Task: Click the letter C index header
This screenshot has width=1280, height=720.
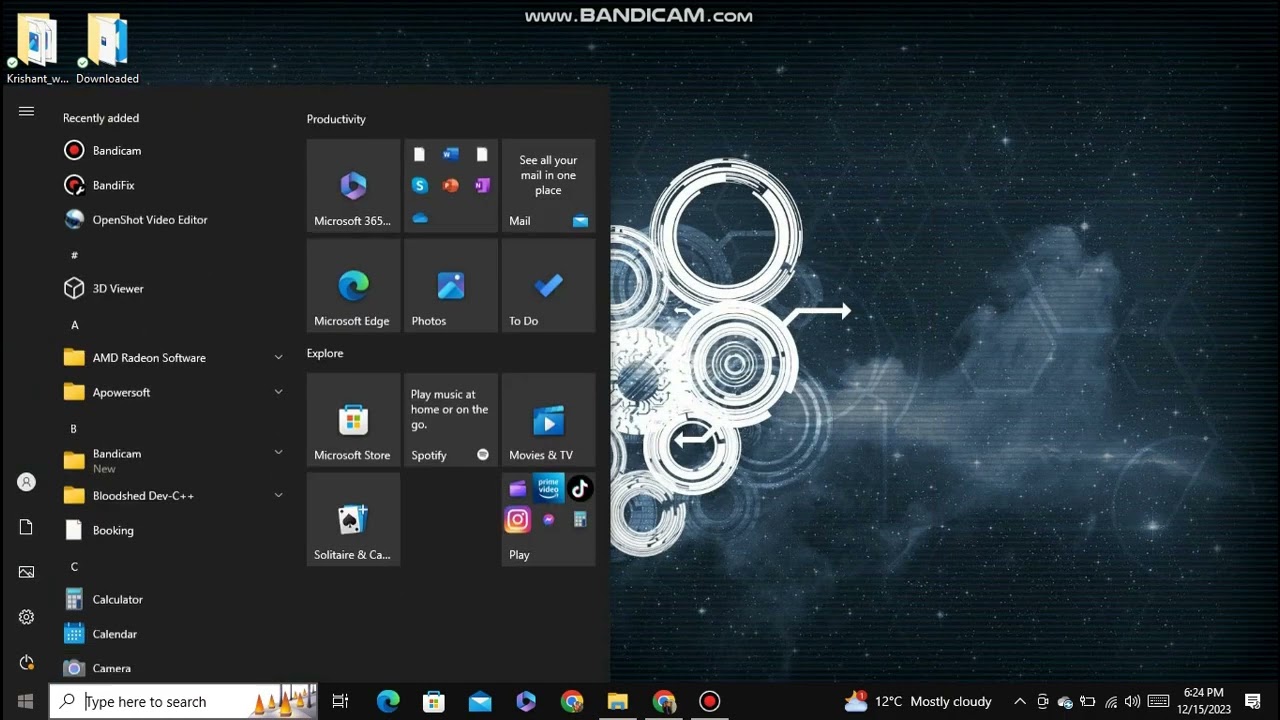Action: (x=74, y=567)
